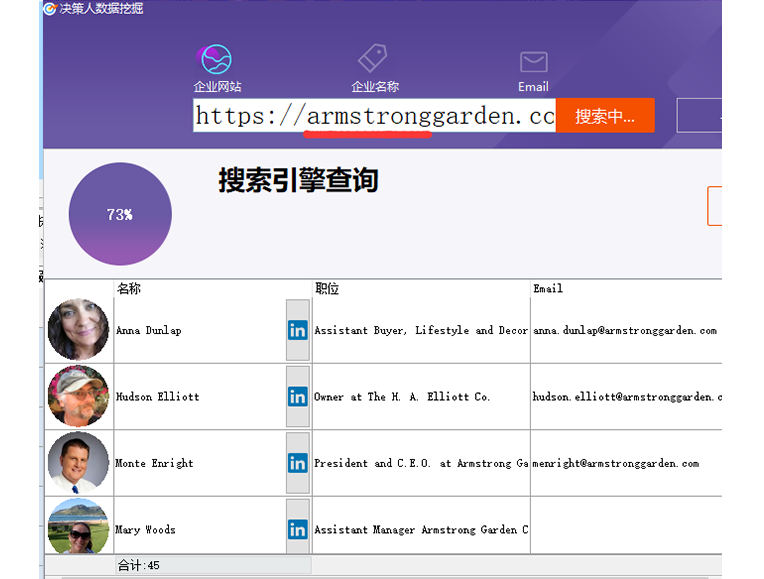Image resolution: width=764 pixels, height=579 pixels.
Task: Click the President and C.E.O. position cell
Action: [x=421, y=463]
